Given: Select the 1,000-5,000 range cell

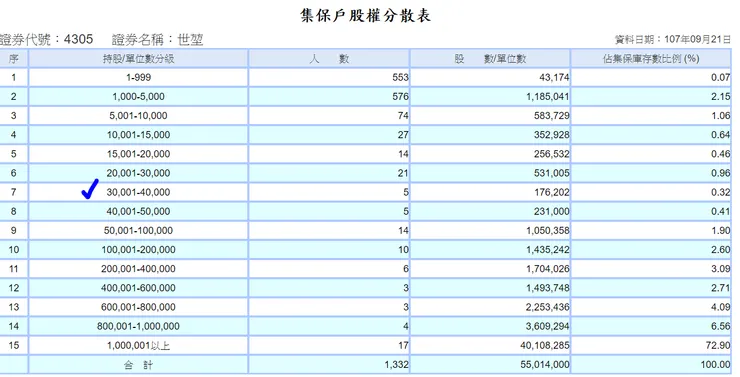Looking at the screenshot, I should coord(138,97).
